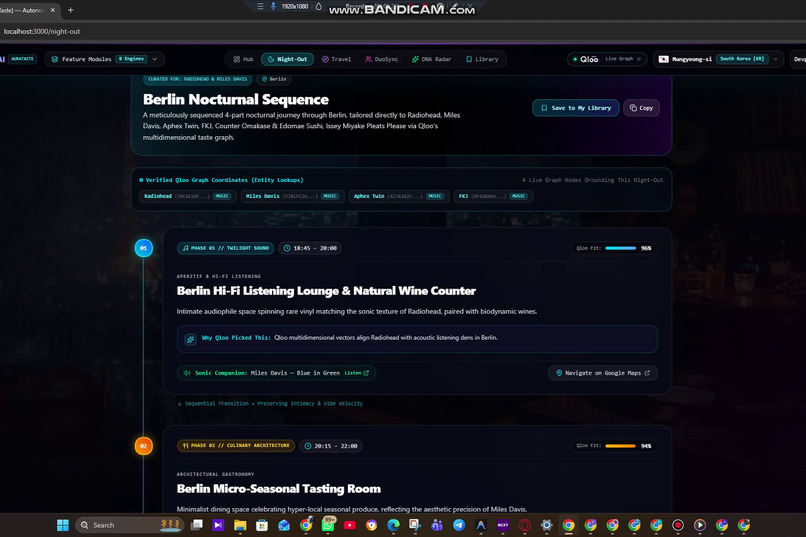Click the Sonic Companion speaker icon
The height and width of the screenshot is (537, 806).
click(187, 373)
